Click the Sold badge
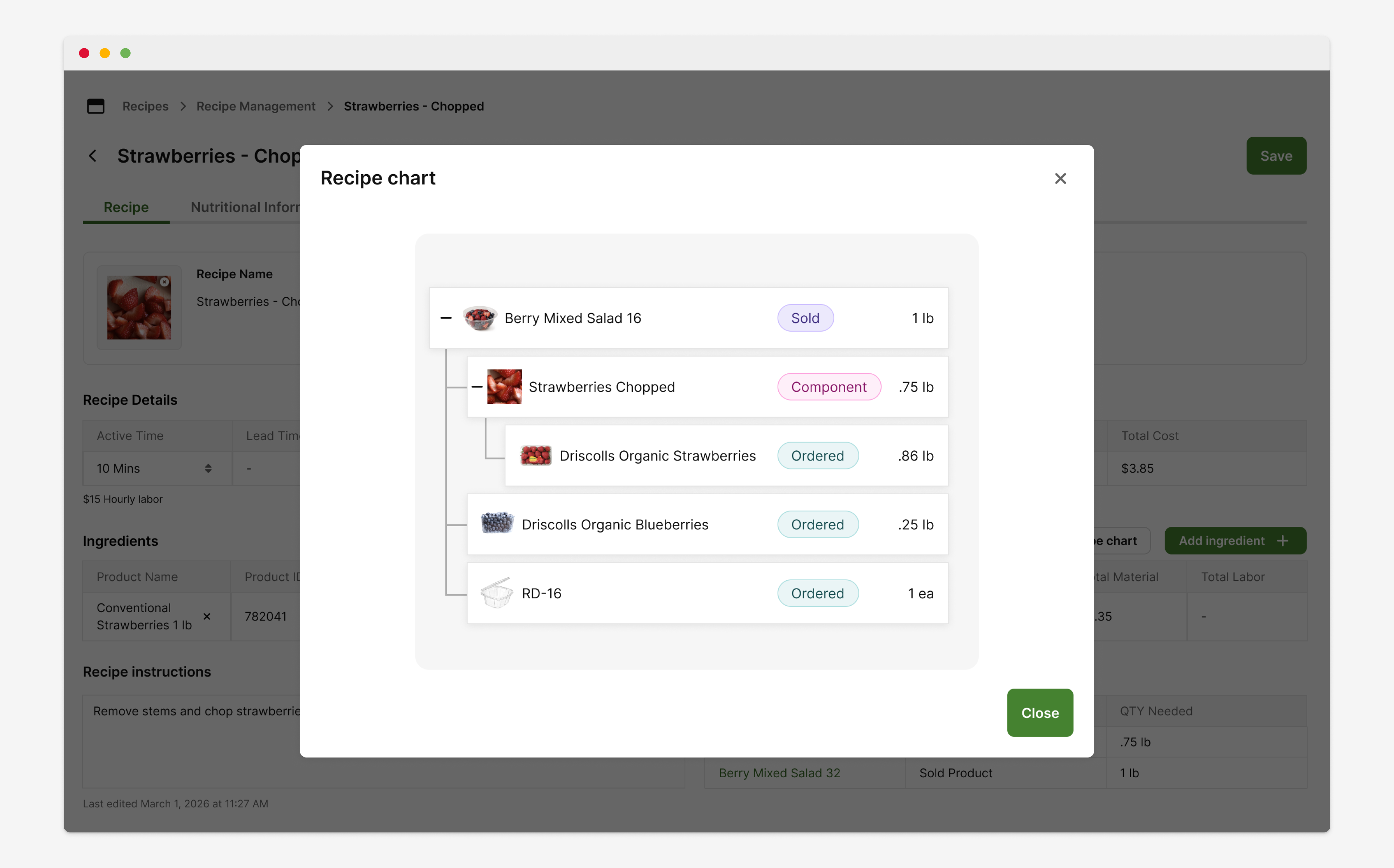 (805, 318)
